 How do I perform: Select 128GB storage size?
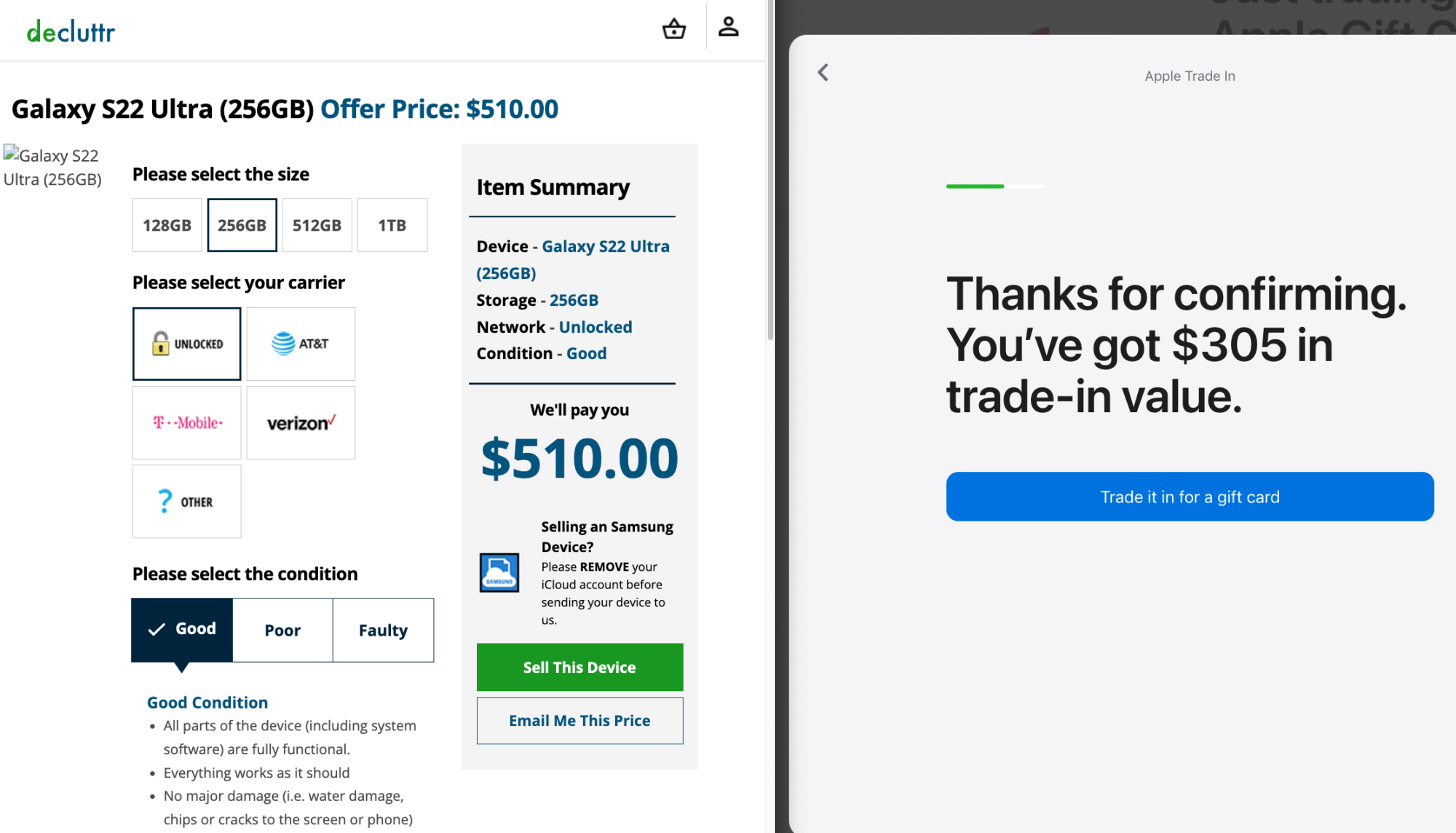[x=167, y=226]
